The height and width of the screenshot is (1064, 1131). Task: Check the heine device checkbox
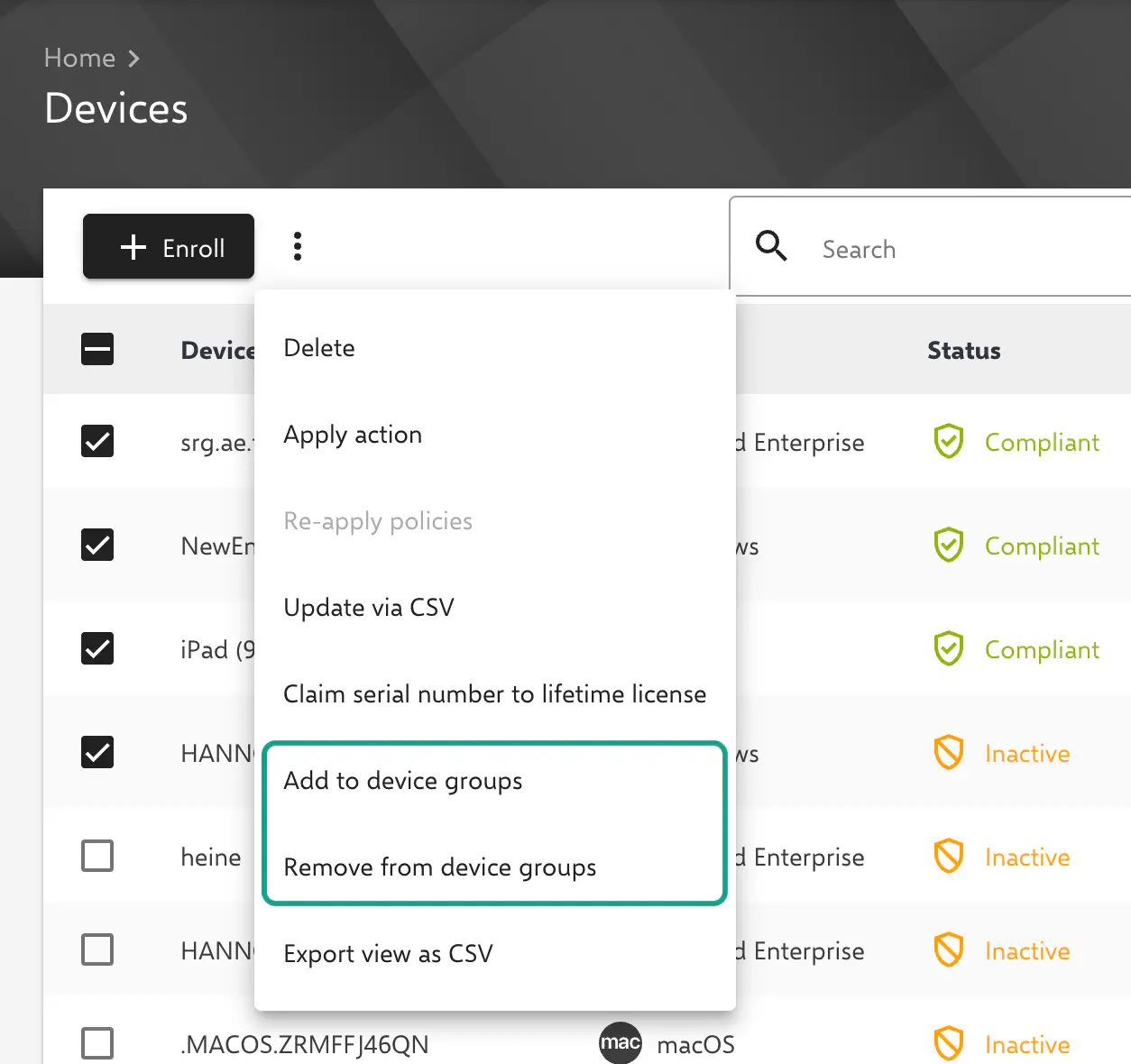pyautogui.click(x=97, y=856)
